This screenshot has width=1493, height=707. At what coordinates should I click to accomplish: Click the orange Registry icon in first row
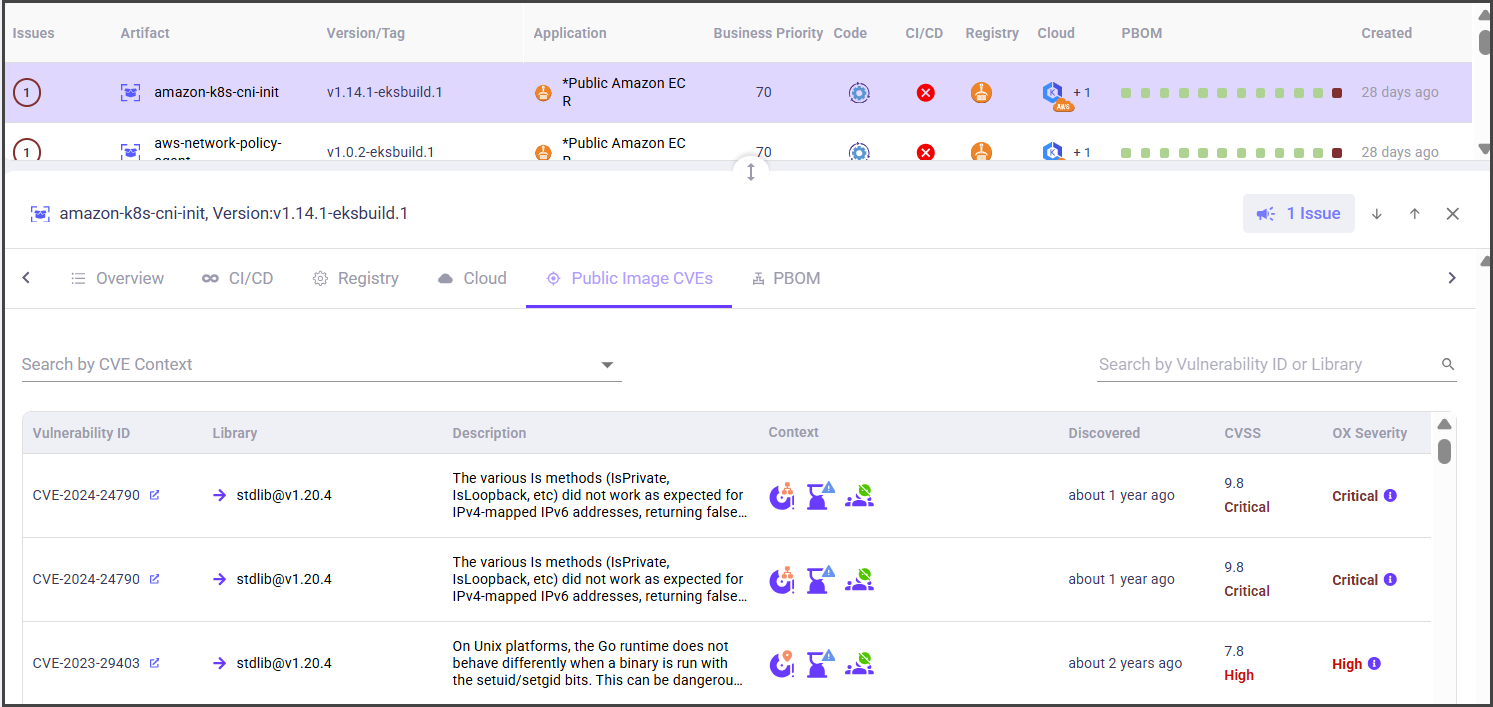point(981,93)
